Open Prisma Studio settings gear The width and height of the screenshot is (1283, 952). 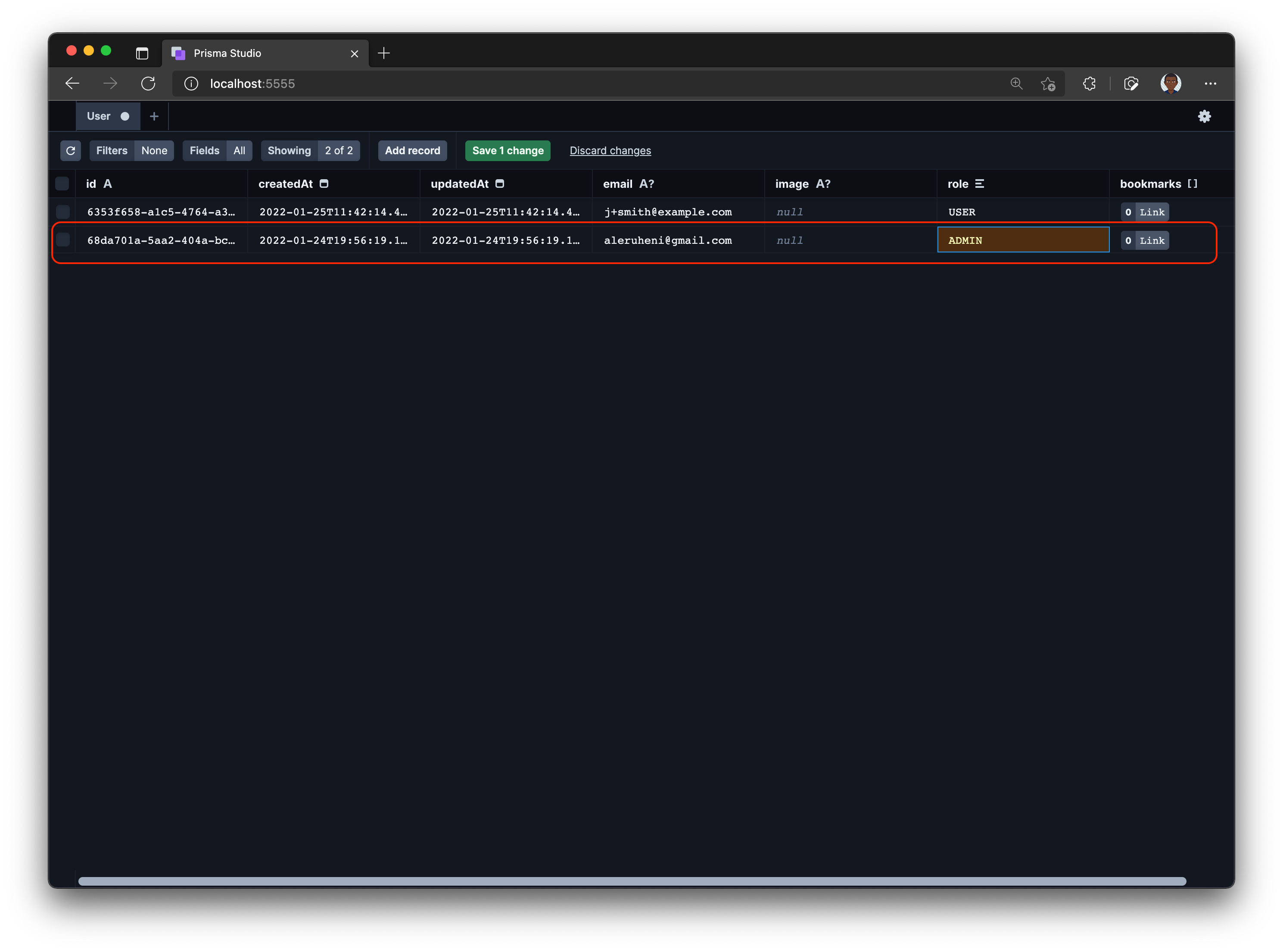(1204, 115)
